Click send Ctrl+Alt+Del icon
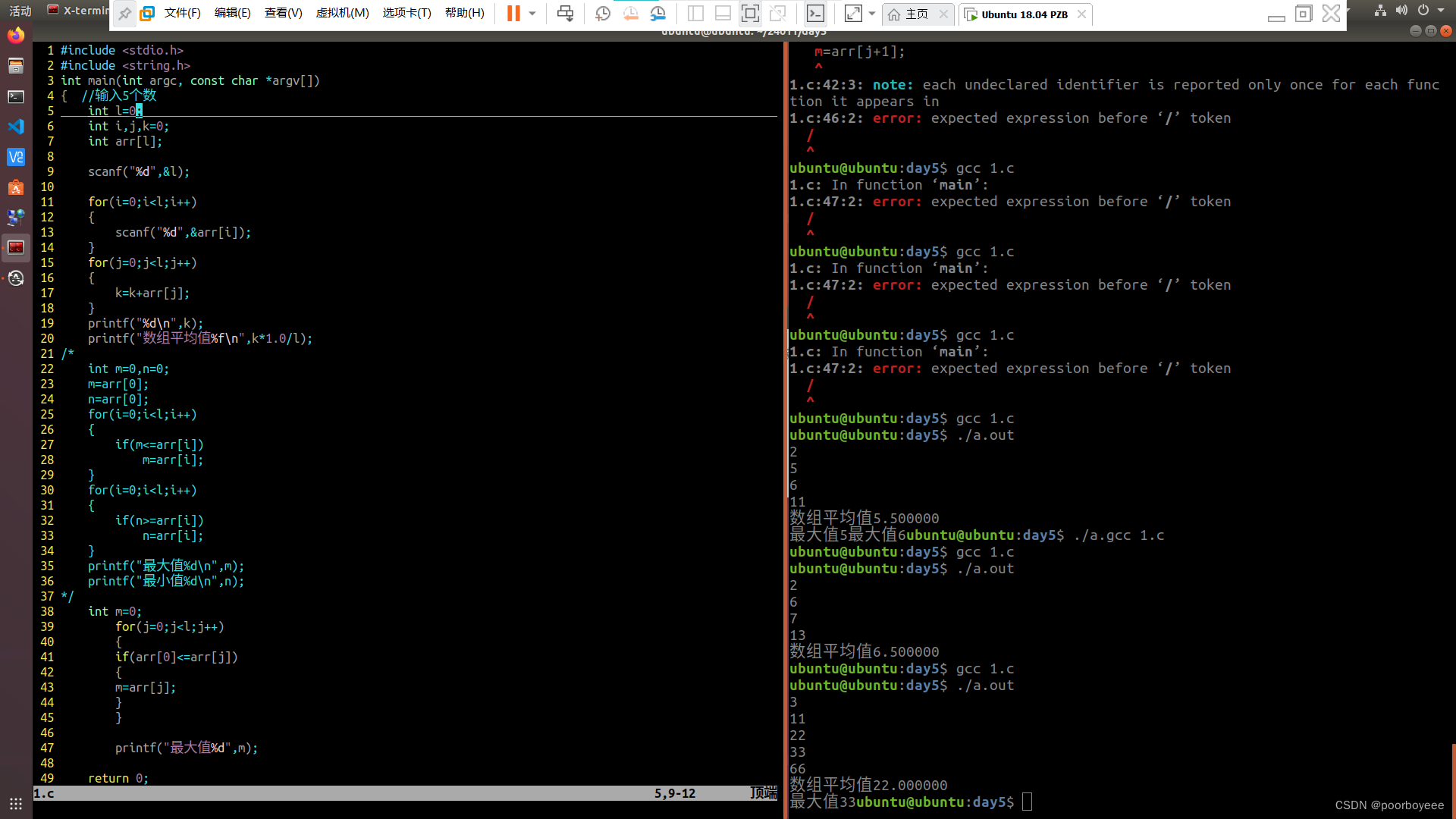This screenshot has height=819, width=1456. pos(565,14)
